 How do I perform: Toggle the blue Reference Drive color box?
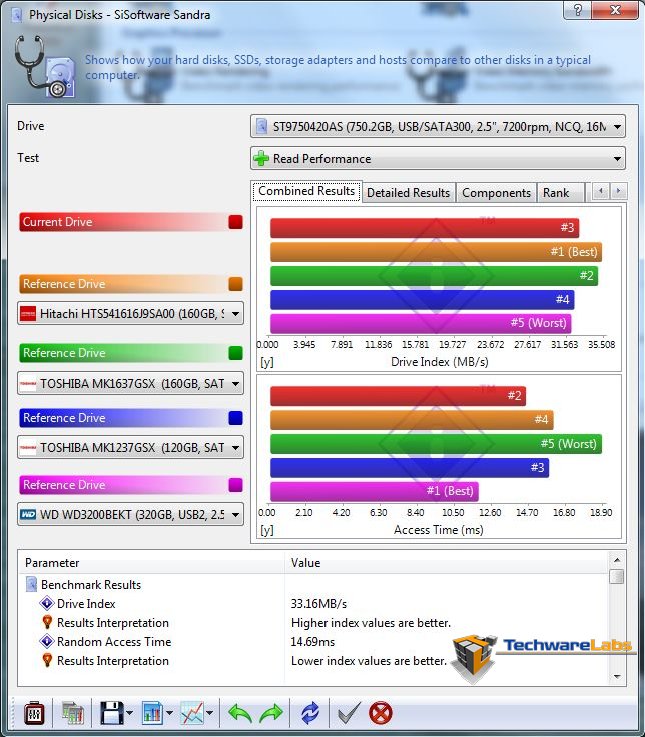click(x=236, y=418)
